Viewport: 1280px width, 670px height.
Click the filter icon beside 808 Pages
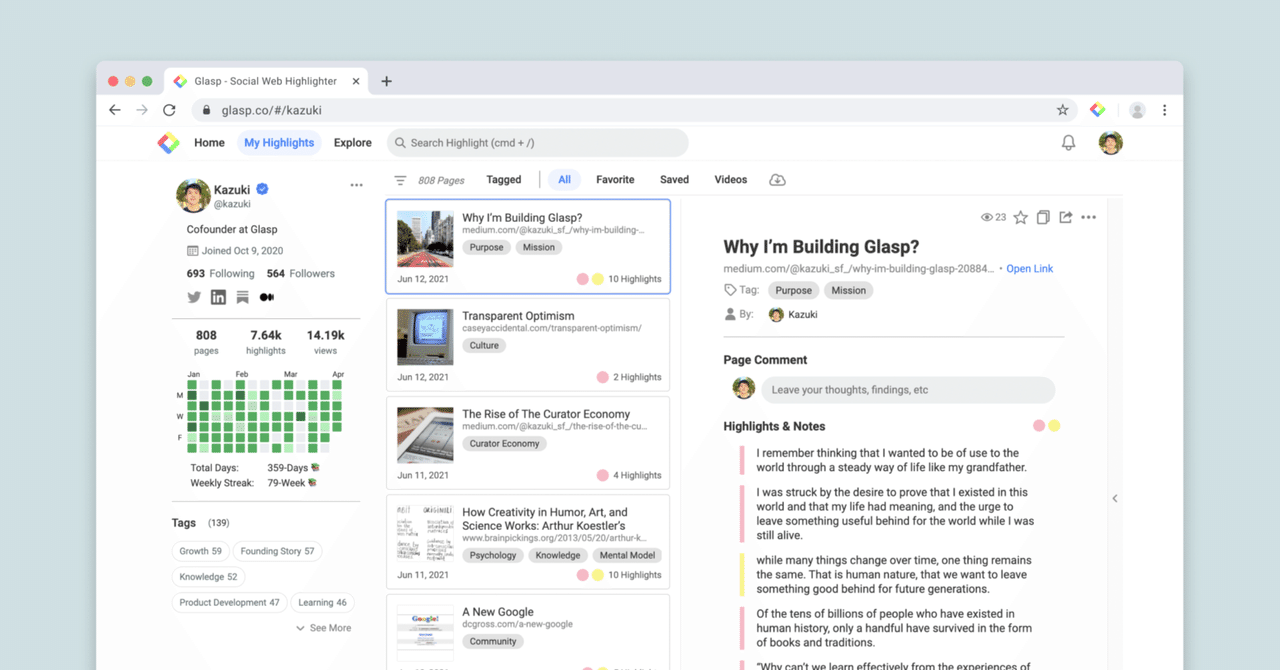(400, 180)
